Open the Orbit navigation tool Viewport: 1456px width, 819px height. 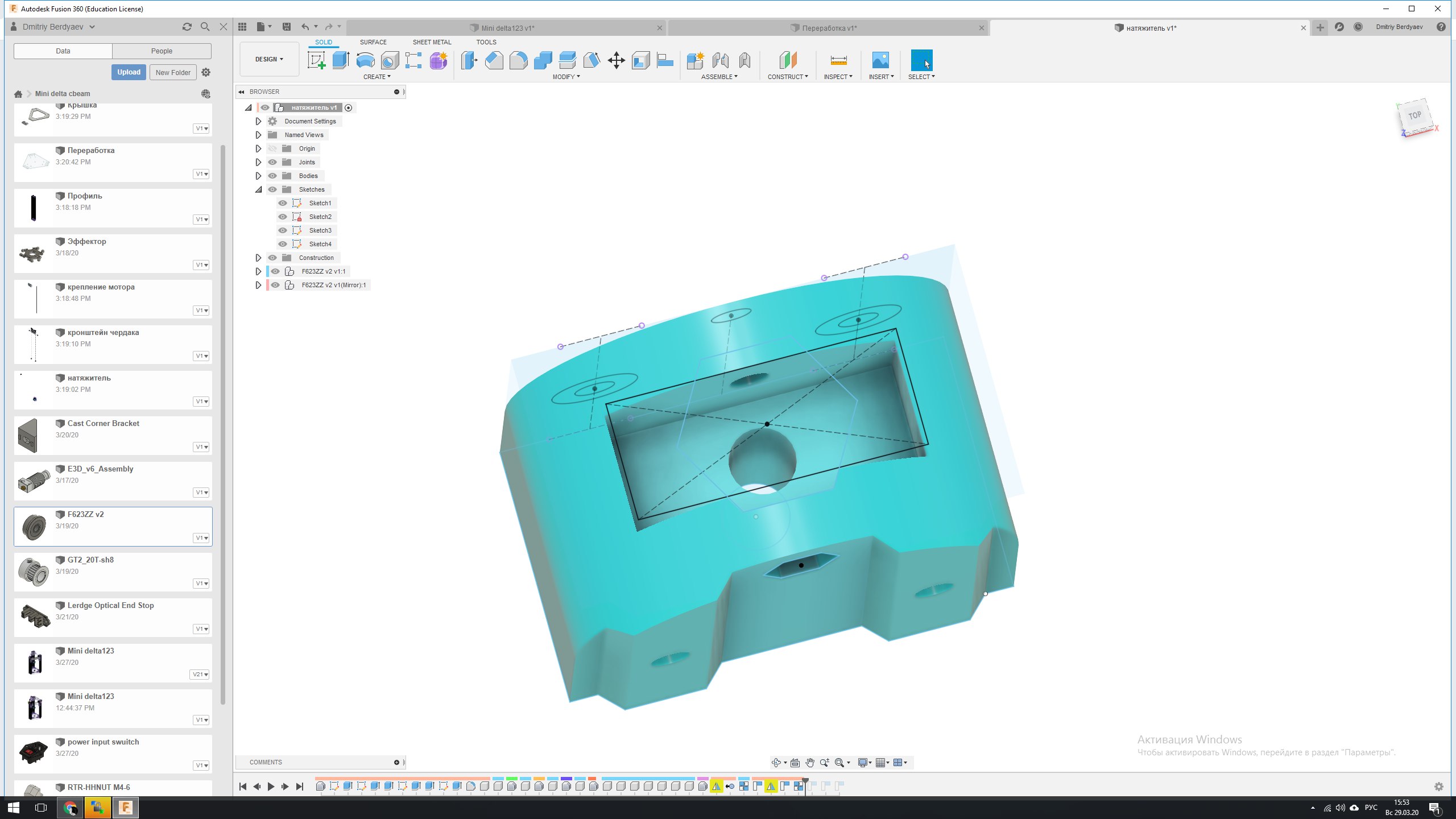(x=776, y=763)
